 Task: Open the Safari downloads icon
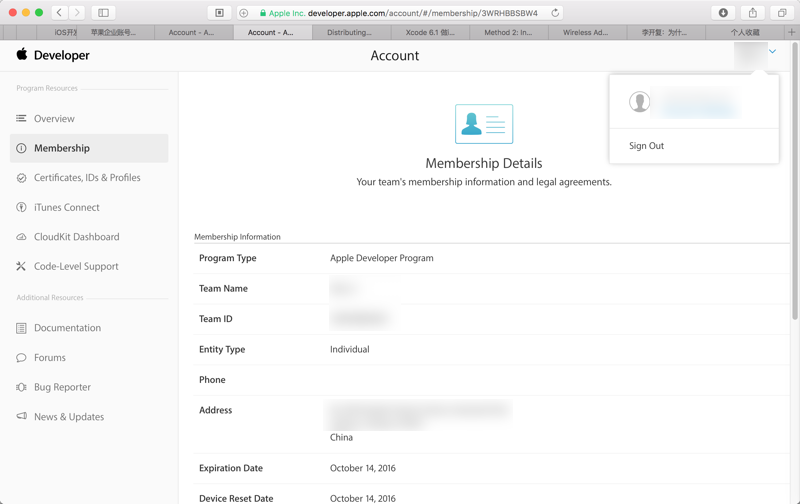click(x=723, y=13)
